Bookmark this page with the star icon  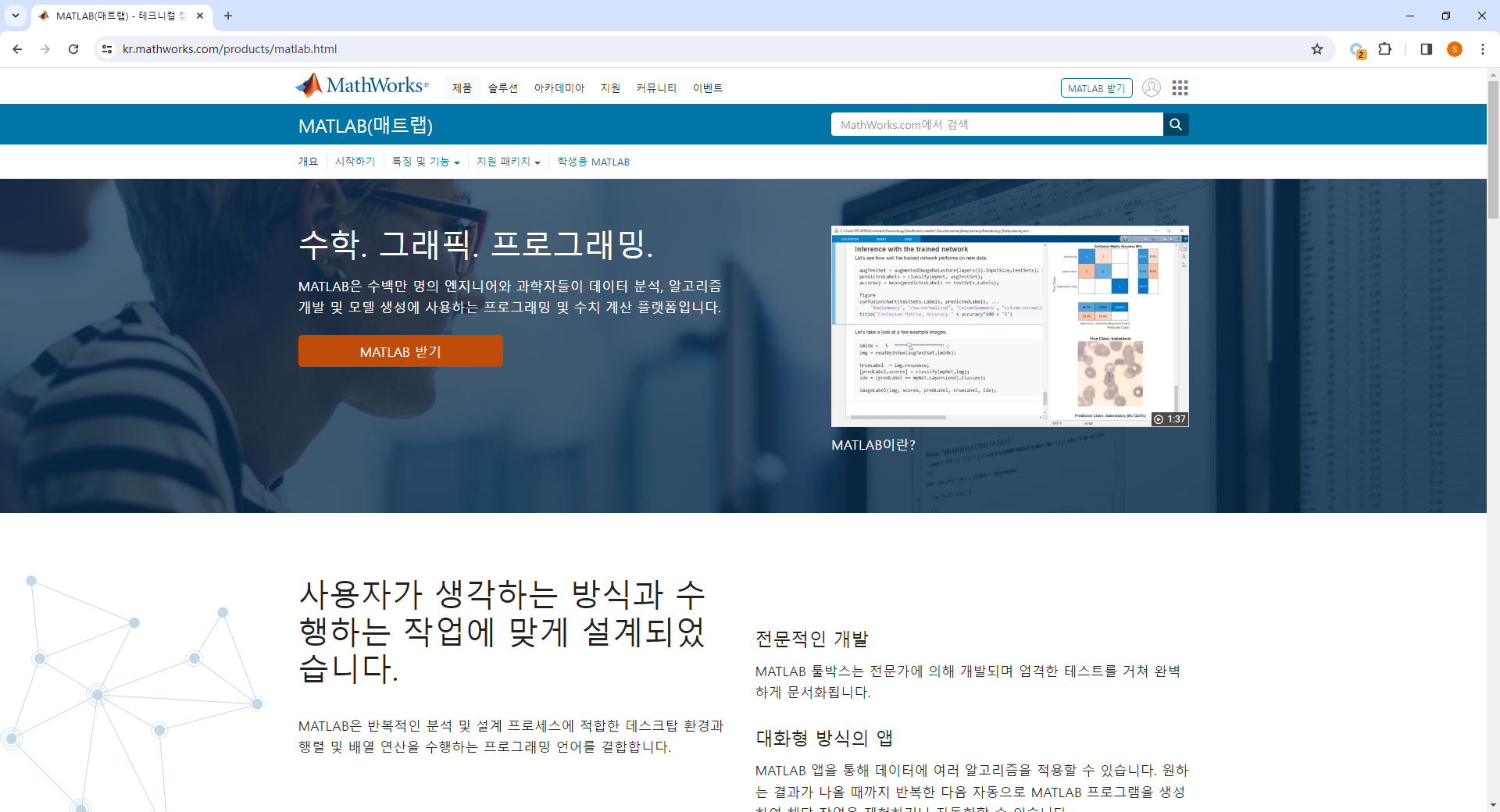(x=1317, y=49)
